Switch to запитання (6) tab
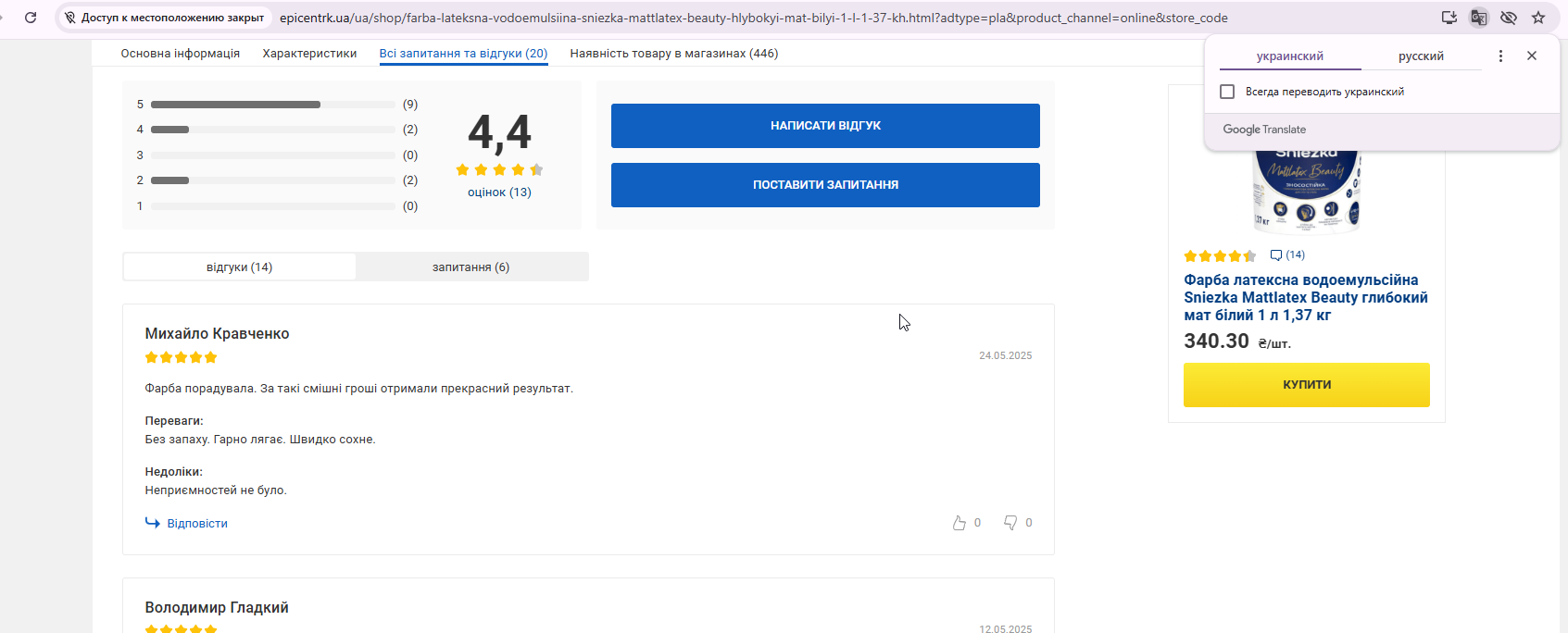The width and height of the screenshot is (1568, 633). click(471, 267)
